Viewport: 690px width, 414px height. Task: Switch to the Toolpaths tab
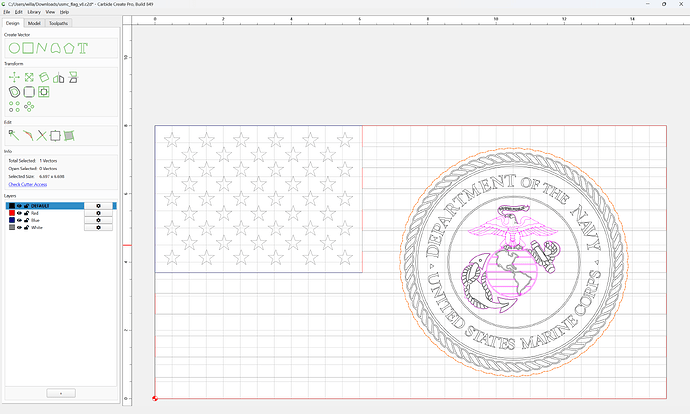[59, 23]
